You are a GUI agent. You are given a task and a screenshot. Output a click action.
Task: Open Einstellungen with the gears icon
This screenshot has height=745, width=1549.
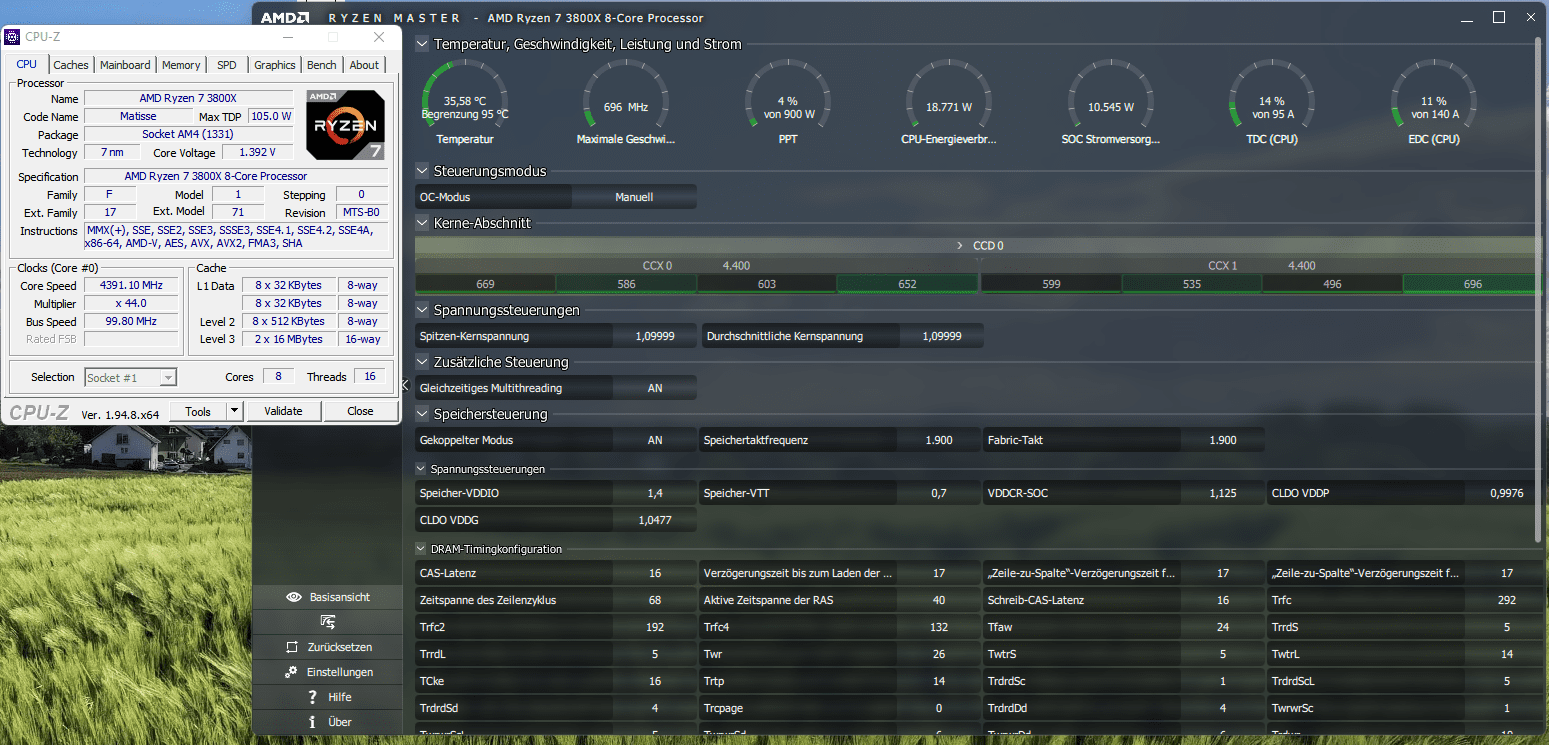click(291, 672)
